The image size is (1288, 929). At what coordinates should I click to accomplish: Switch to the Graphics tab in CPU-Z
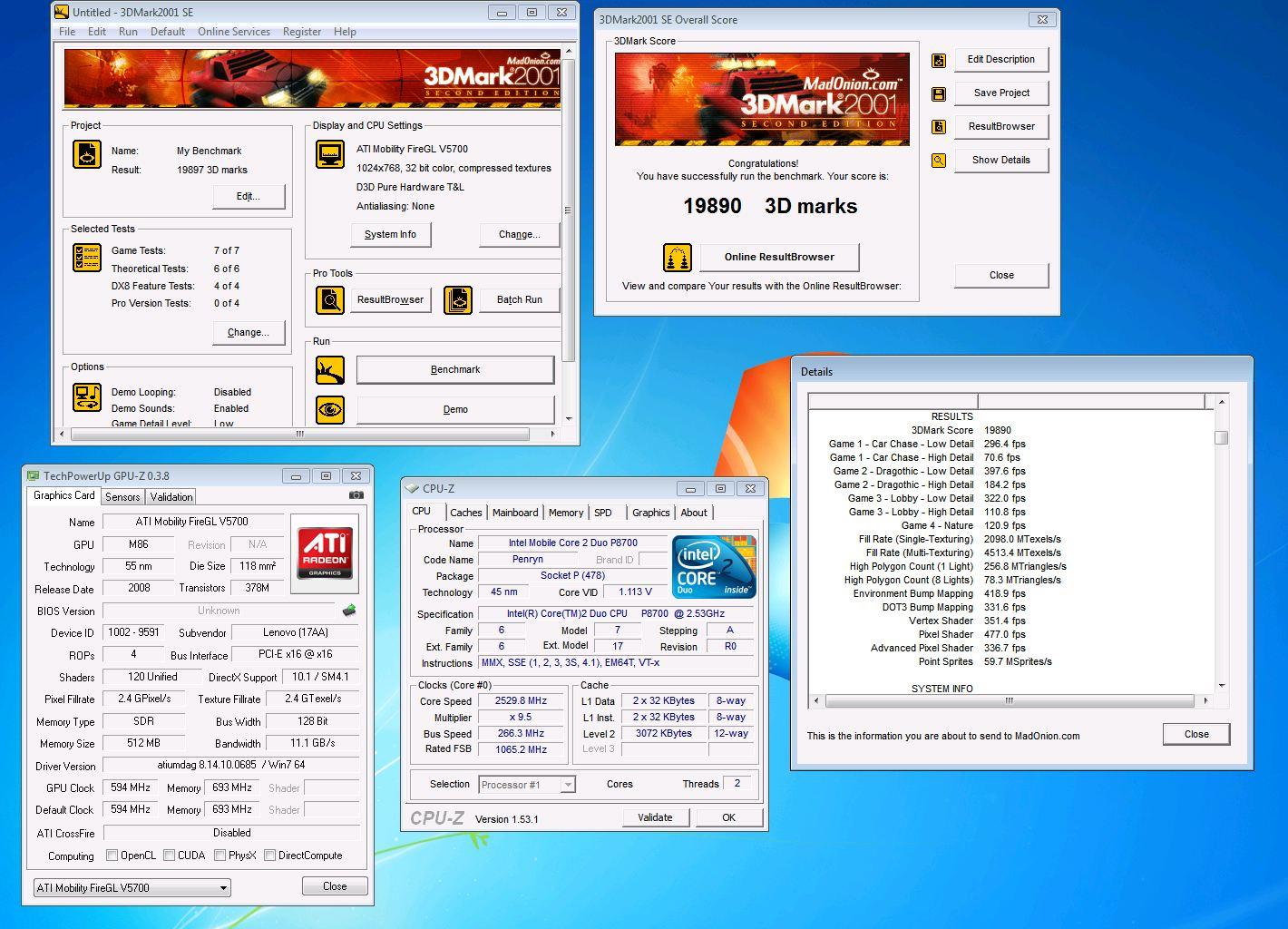tap(651, 513)
